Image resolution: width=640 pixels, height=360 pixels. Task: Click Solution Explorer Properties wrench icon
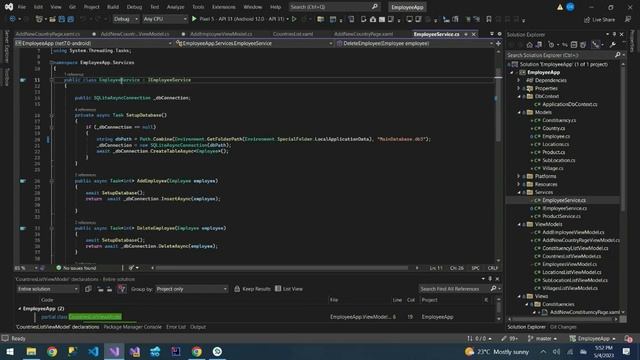[x=613, y=45]
